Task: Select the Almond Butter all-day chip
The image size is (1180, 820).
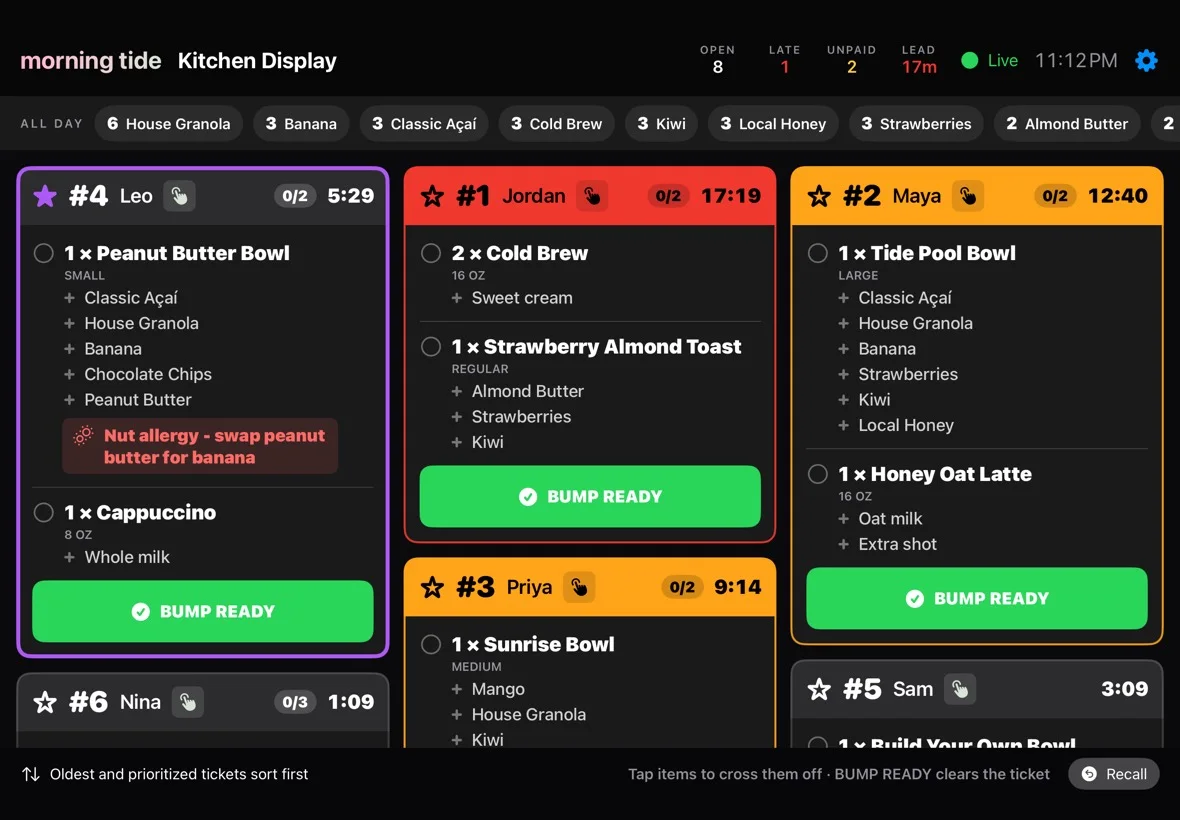Action: [x=1067, y=123]
